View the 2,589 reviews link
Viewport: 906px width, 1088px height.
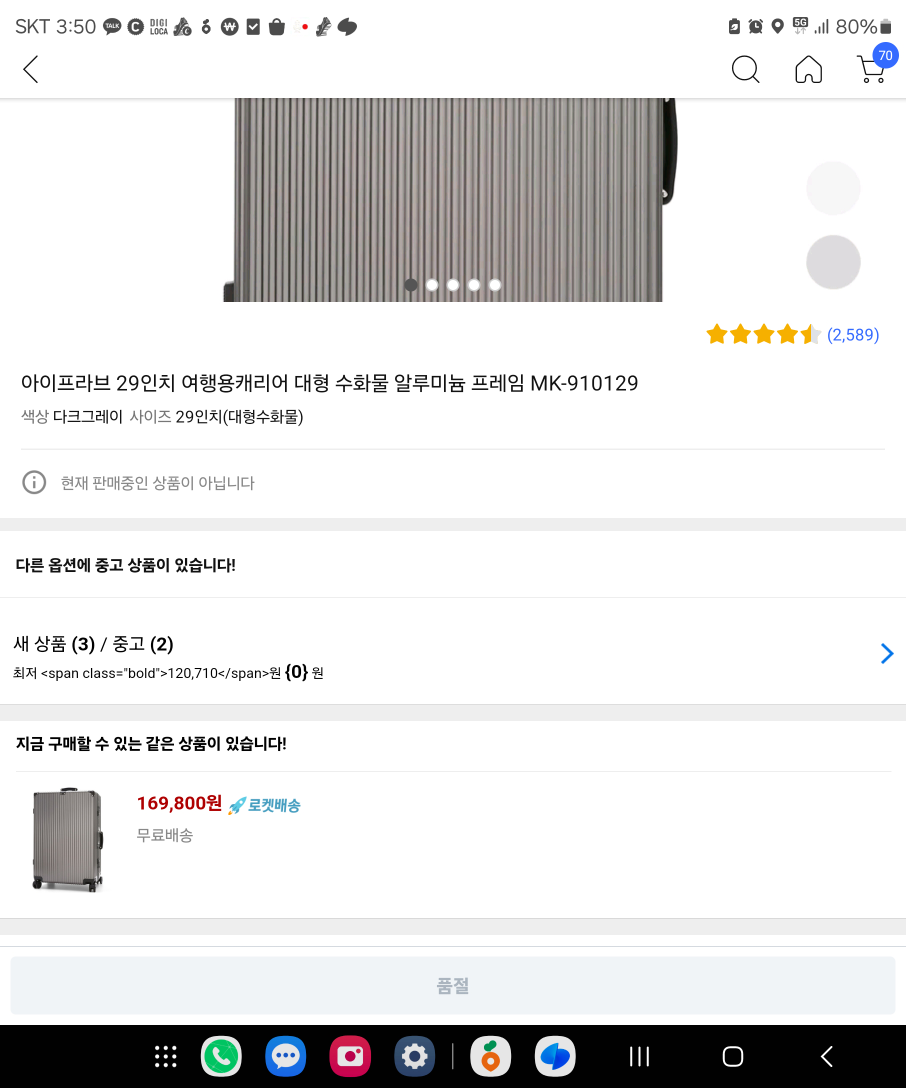point(852,335)
